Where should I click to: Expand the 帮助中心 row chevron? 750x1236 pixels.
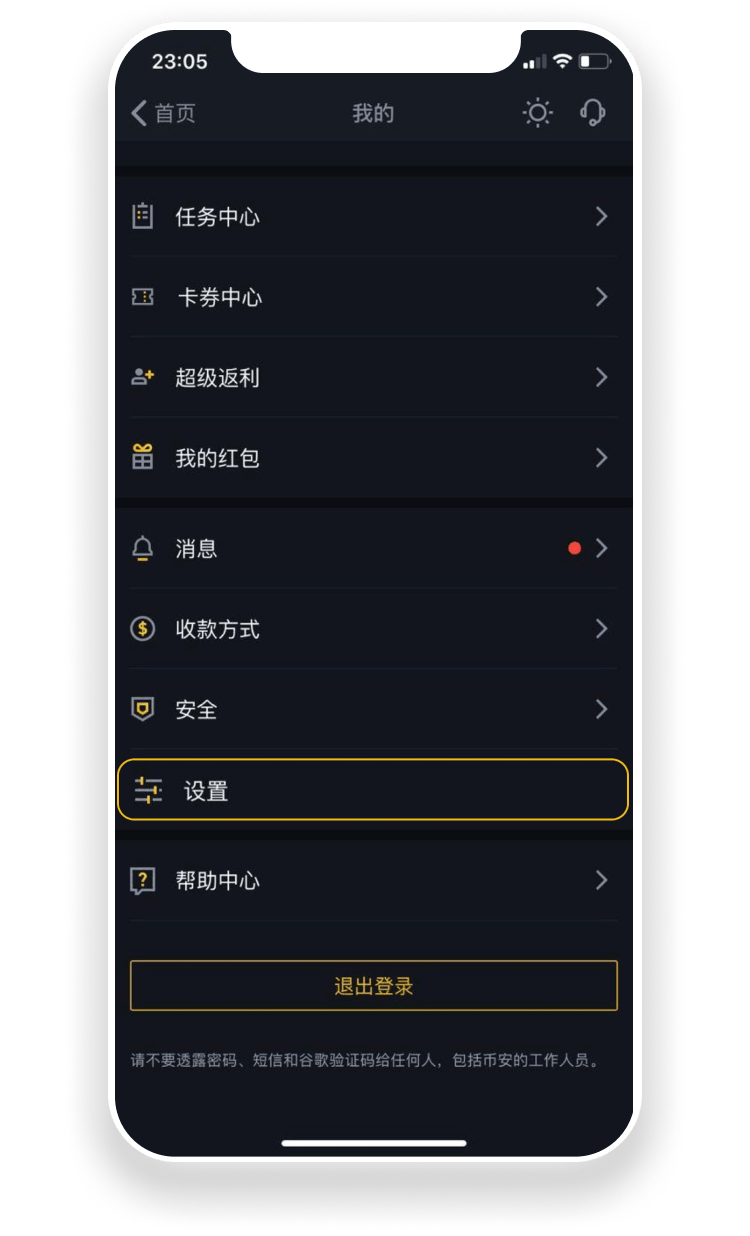(x=601, y=880)
